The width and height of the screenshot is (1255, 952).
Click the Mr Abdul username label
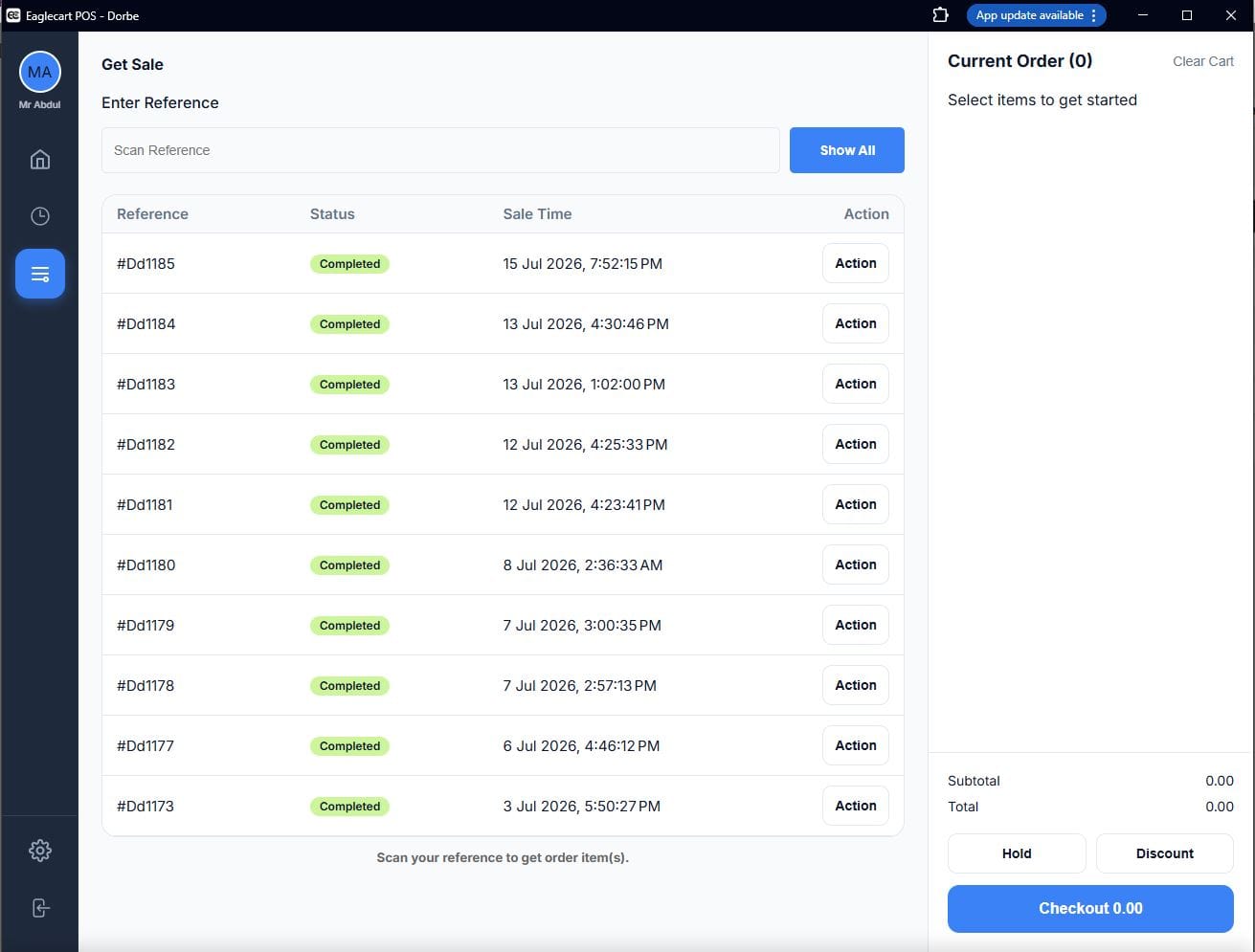pos(40,104)
